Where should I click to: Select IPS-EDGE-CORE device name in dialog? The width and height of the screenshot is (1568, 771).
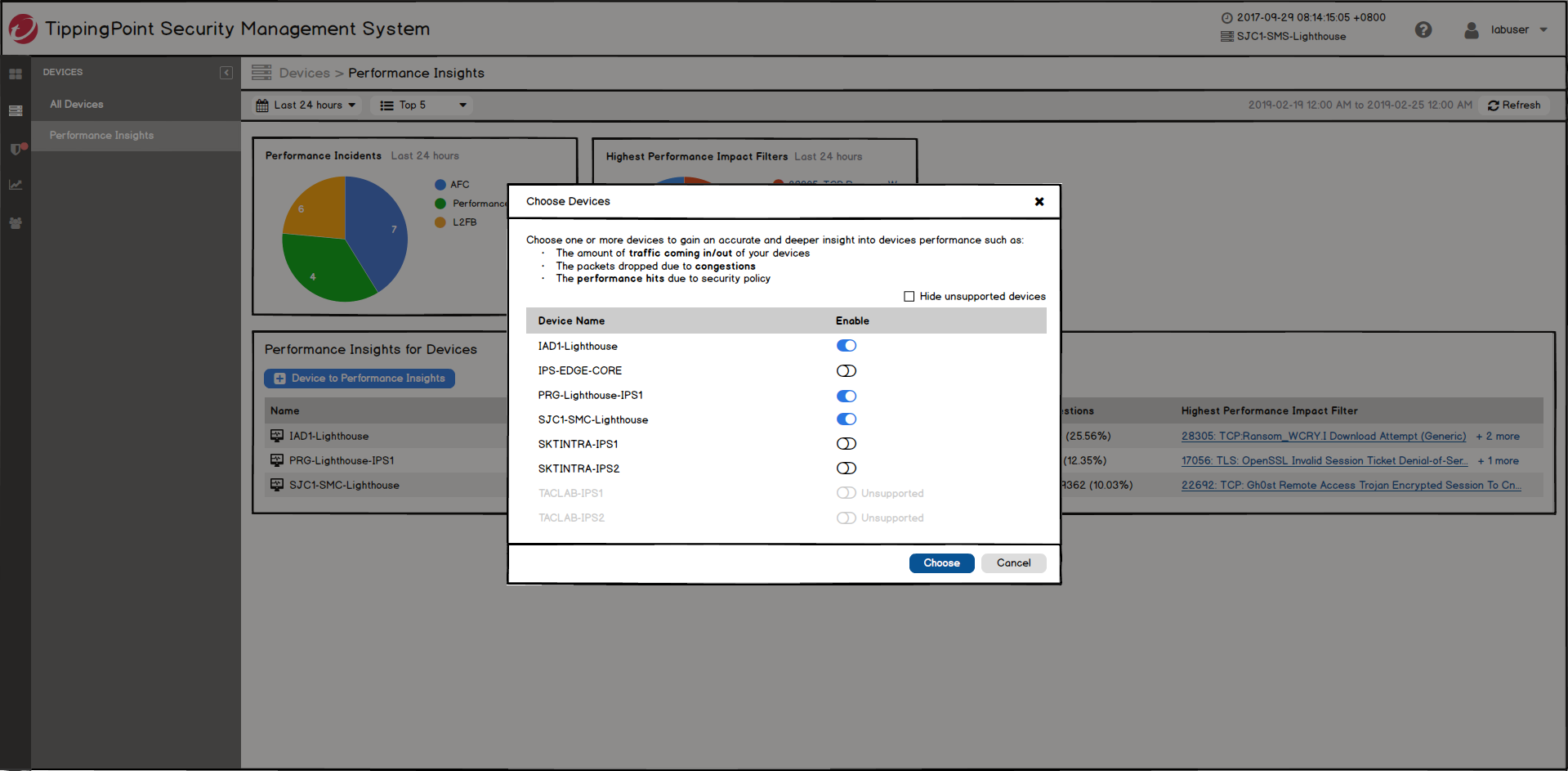[579, 371]
